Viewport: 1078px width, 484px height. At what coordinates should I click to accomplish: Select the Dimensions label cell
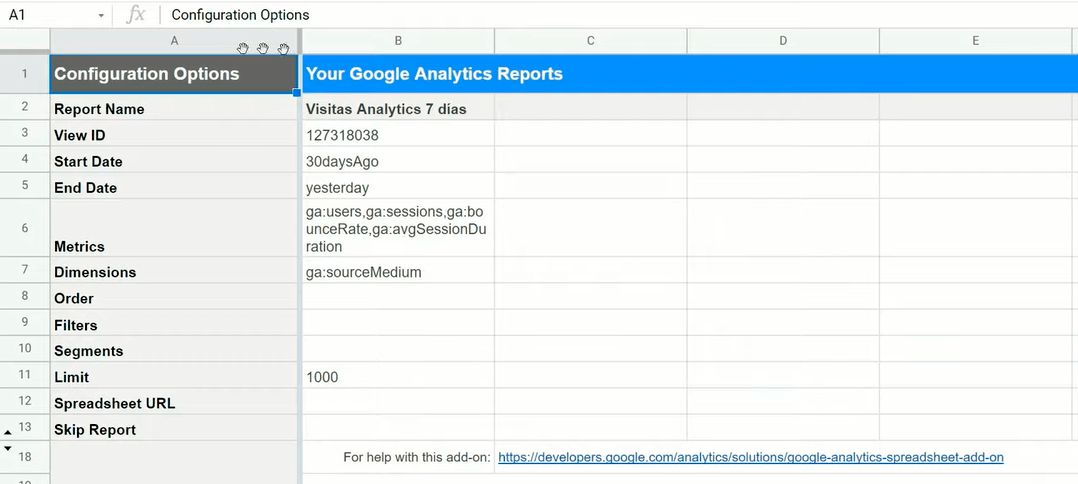(x=174, y=270)
